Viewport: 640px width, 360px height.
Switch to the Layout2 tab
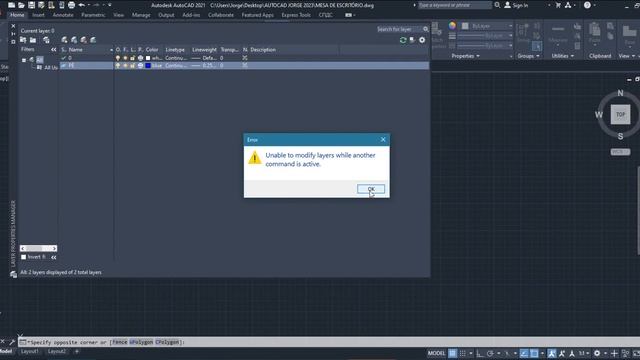click(56, 351)
